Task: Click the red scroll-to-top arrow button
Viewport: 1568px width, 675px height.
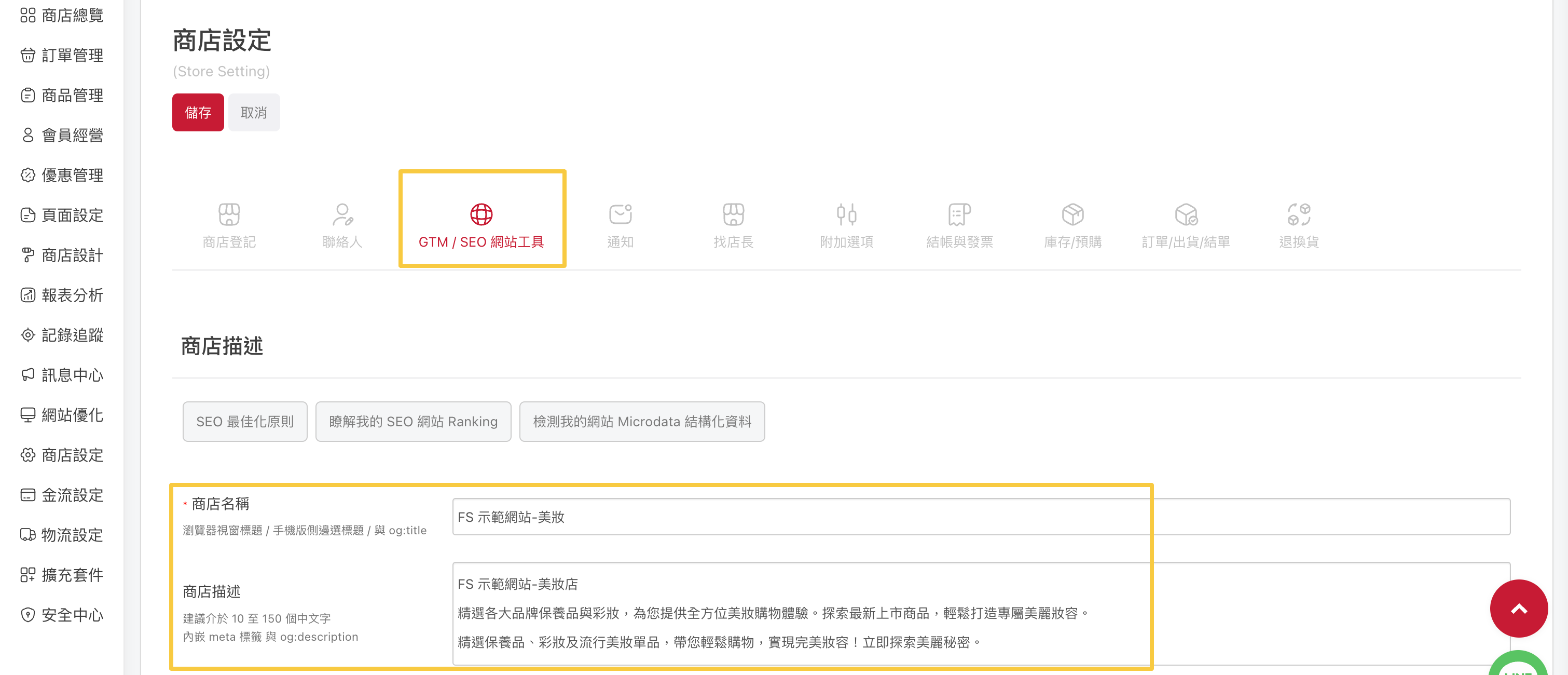Action: click(x=1519, y=608)
